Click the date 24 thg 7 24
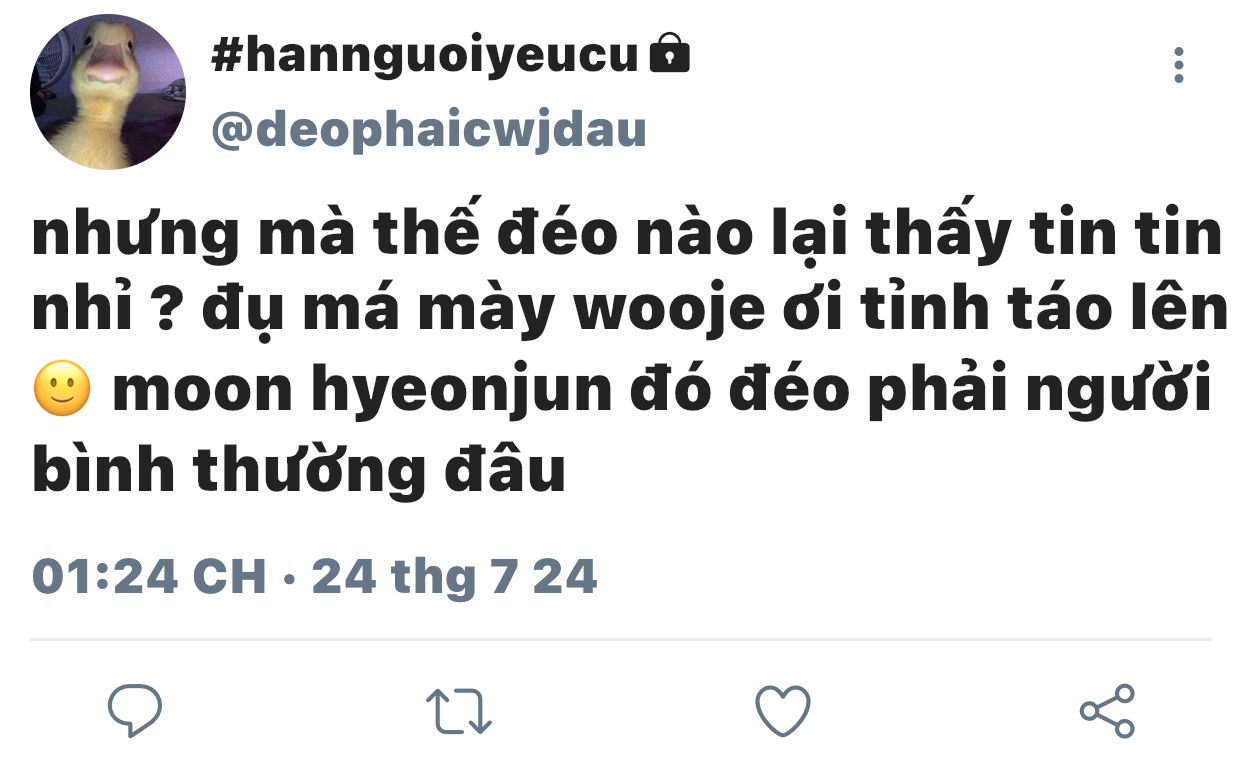1242x768 pixels. 455,578
